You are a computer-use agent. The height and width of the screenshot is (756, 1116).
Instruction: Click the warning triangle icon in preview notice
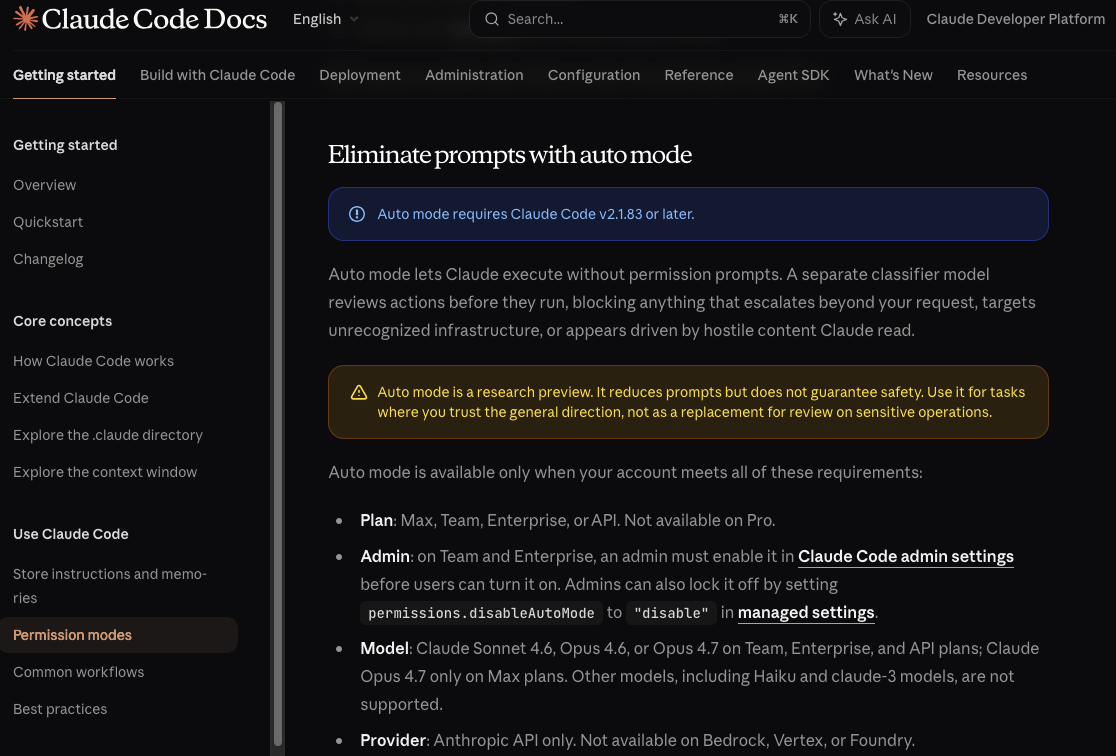click(359, 392)
